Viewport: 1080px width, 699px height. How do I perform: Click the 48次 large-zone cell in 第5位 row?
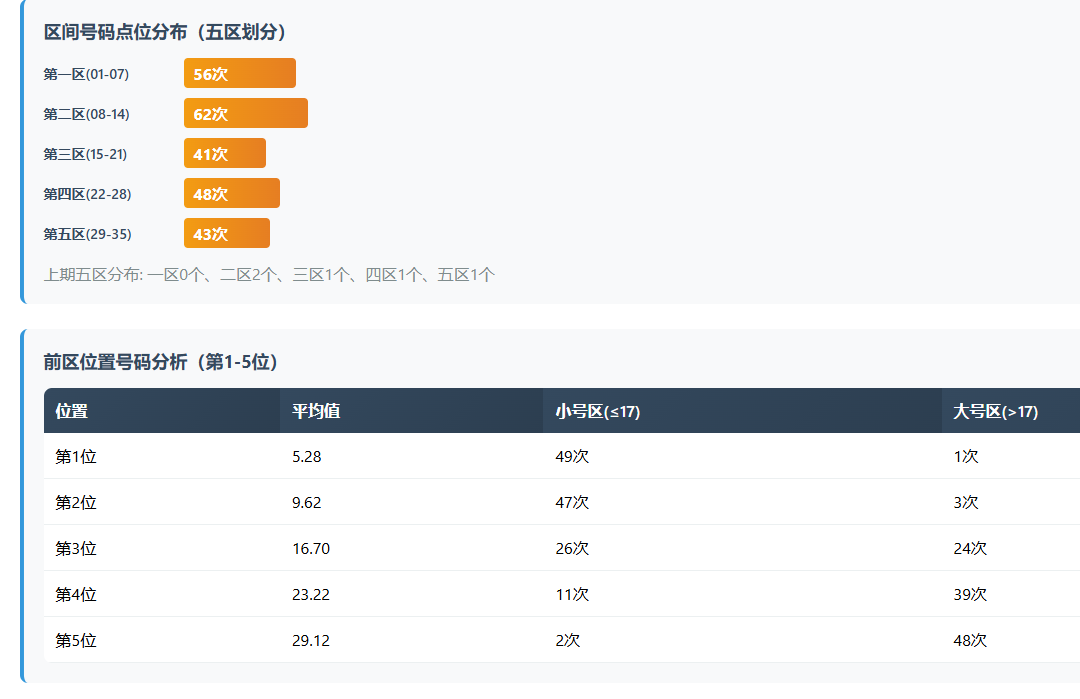click(970, 640)
